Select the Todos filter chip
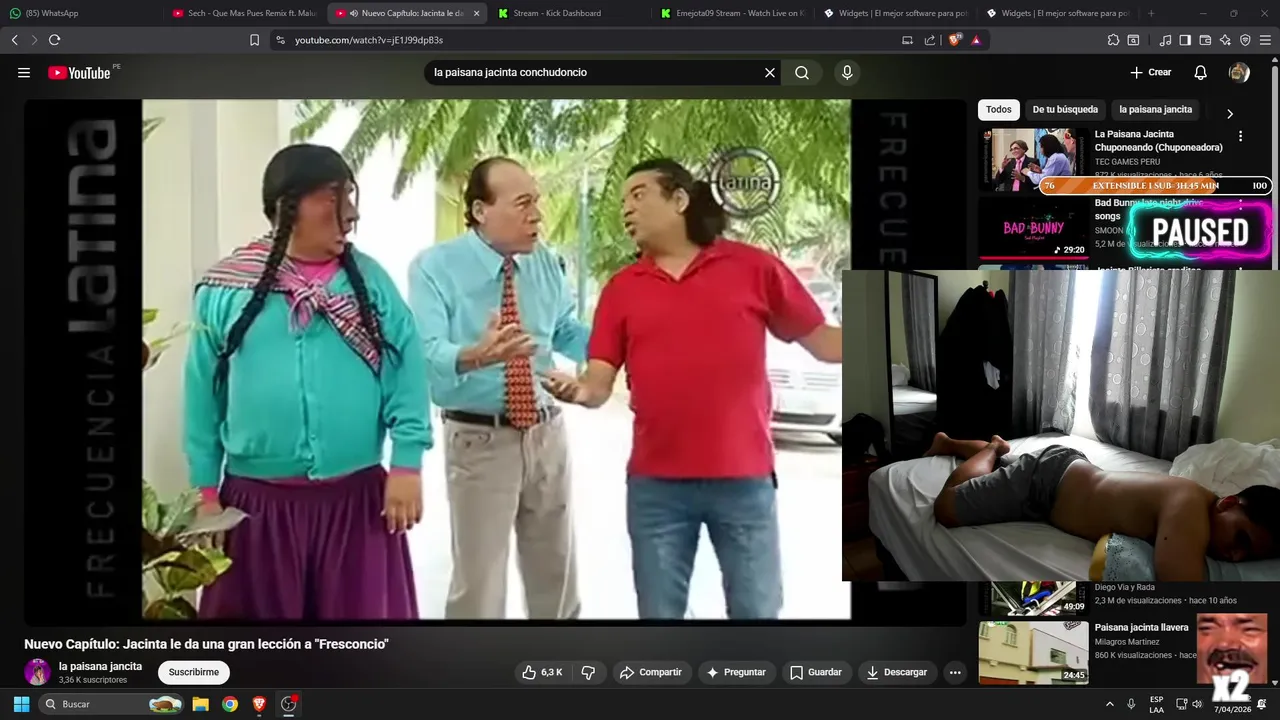This screenshot has height=720, width=1280. pos(998,109)
